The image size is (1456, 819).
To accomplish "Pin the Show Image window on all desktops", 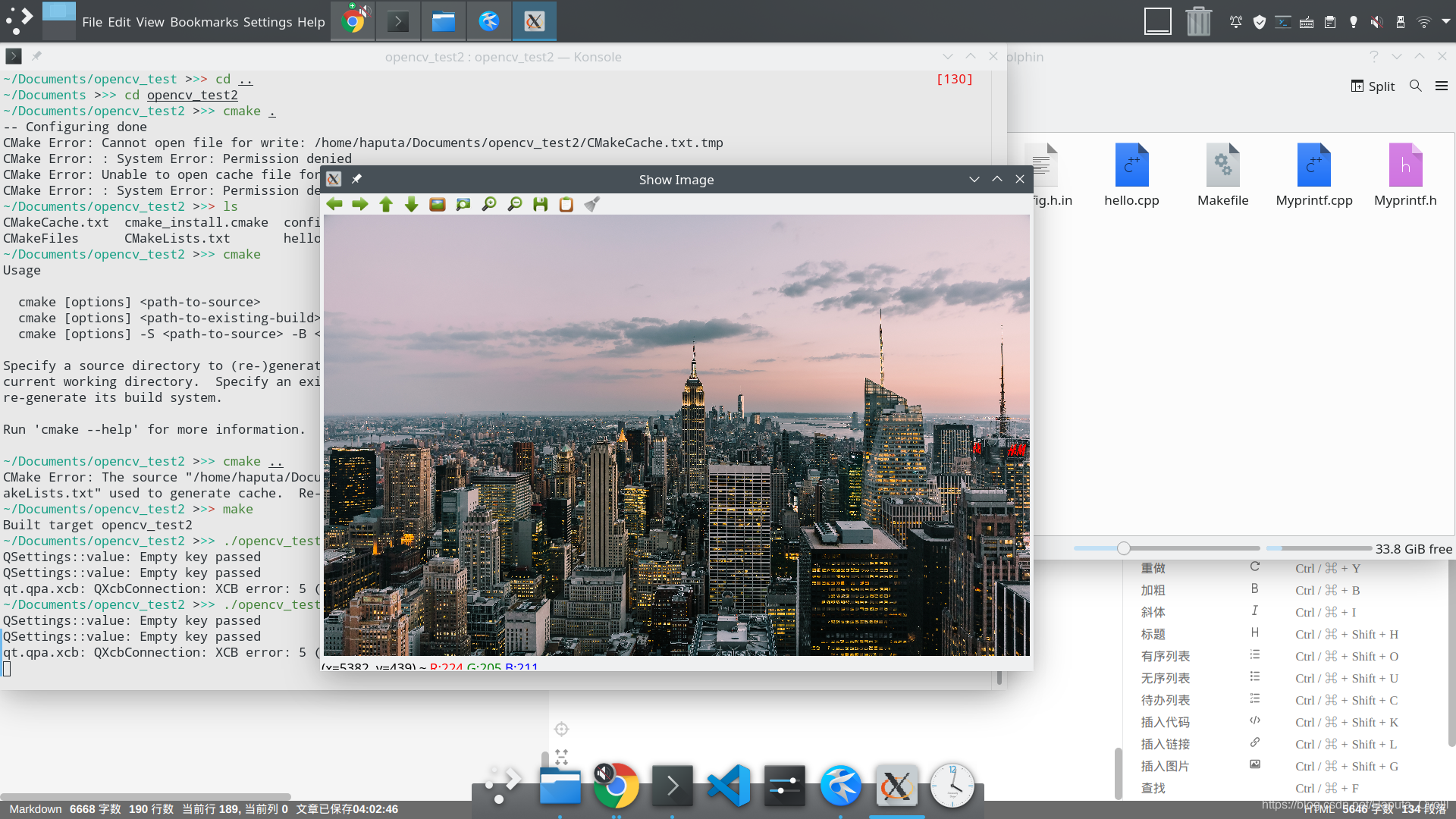I will click(x=356, y=179).
